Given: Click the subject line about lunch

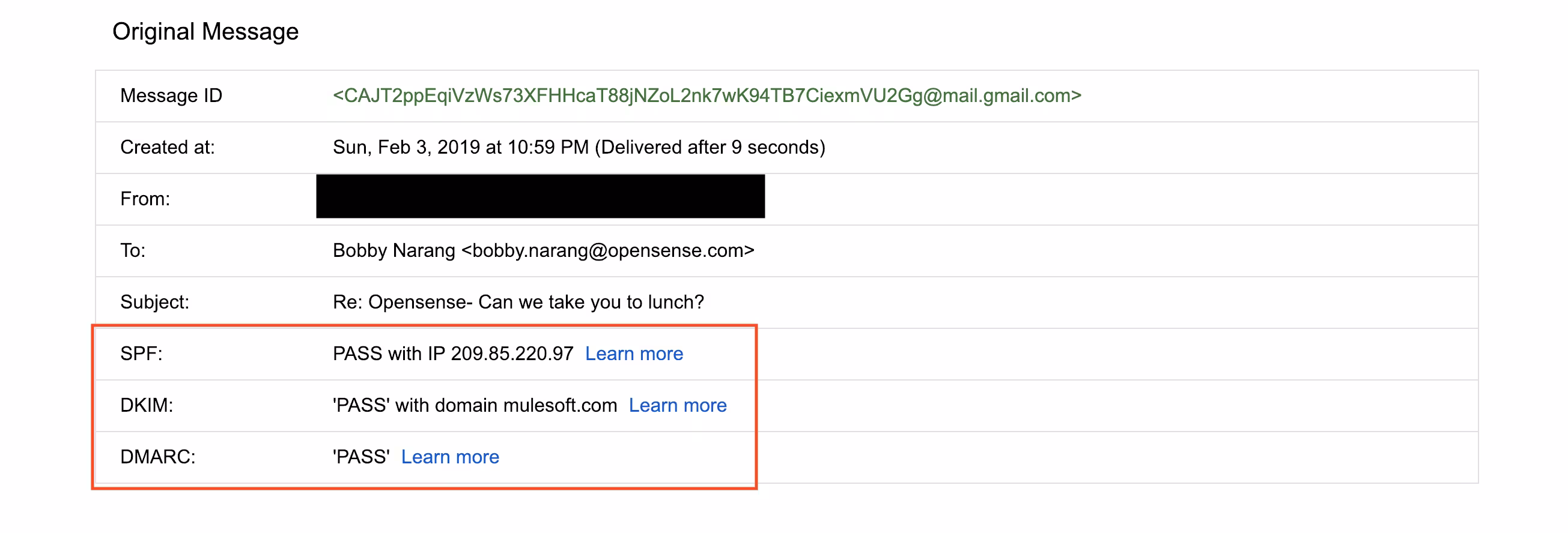Looking at the screenshot, I should click(x=518, y=303).
